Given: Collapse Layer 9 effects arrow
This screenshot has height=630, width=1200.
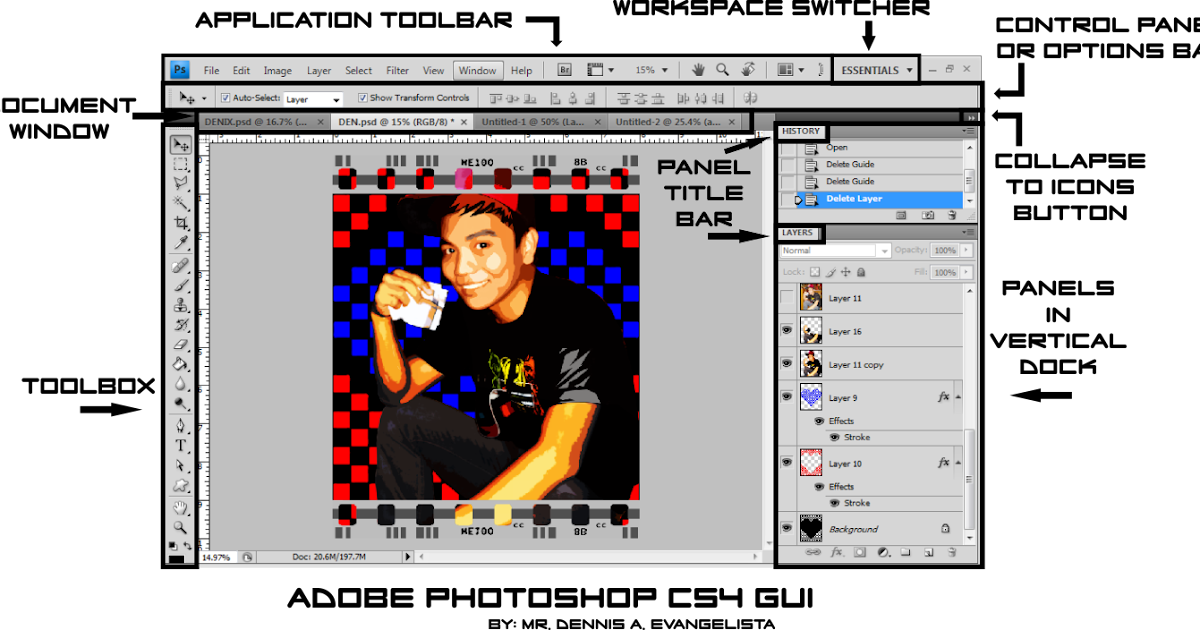Looking at the screenshot, I should 959,397.
